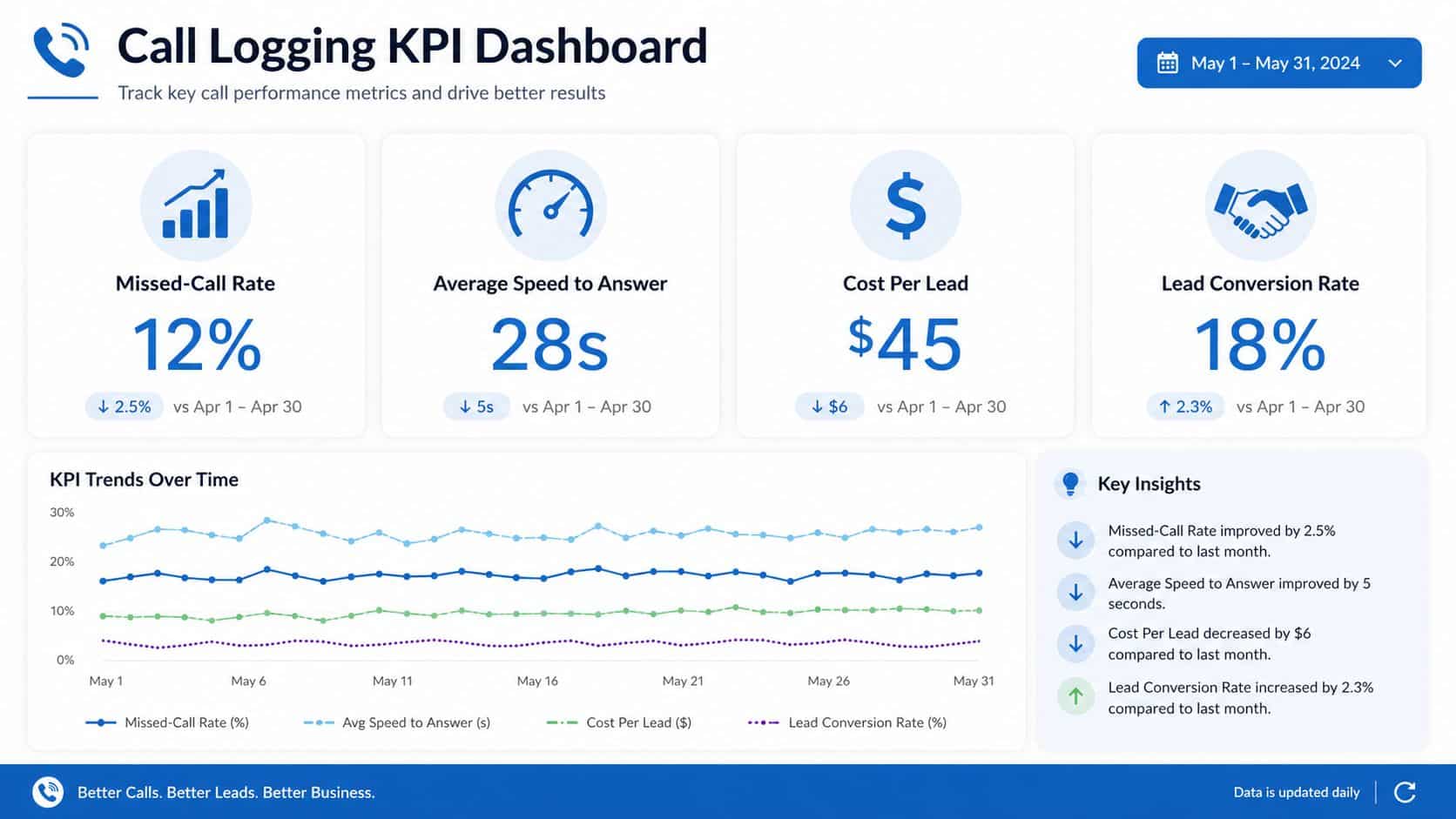
Task: Click the KPI Trends Over Time chart title
Action: click(144, 480)
